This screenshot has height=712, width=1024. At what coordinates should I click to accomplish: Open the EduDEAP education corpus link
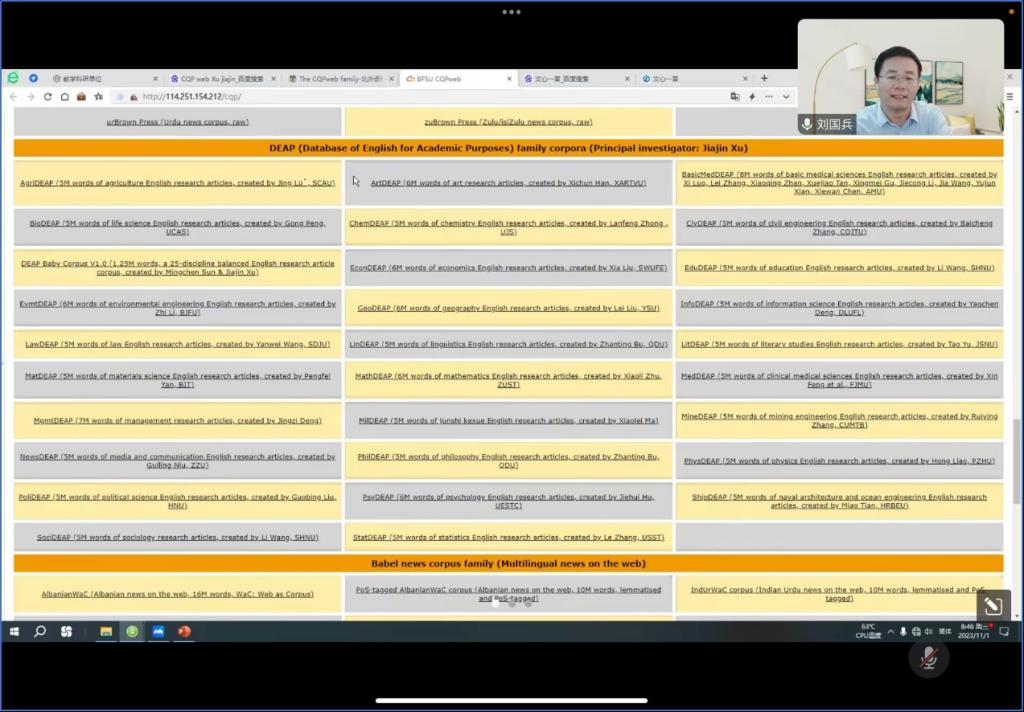click(x=839, y=268)
